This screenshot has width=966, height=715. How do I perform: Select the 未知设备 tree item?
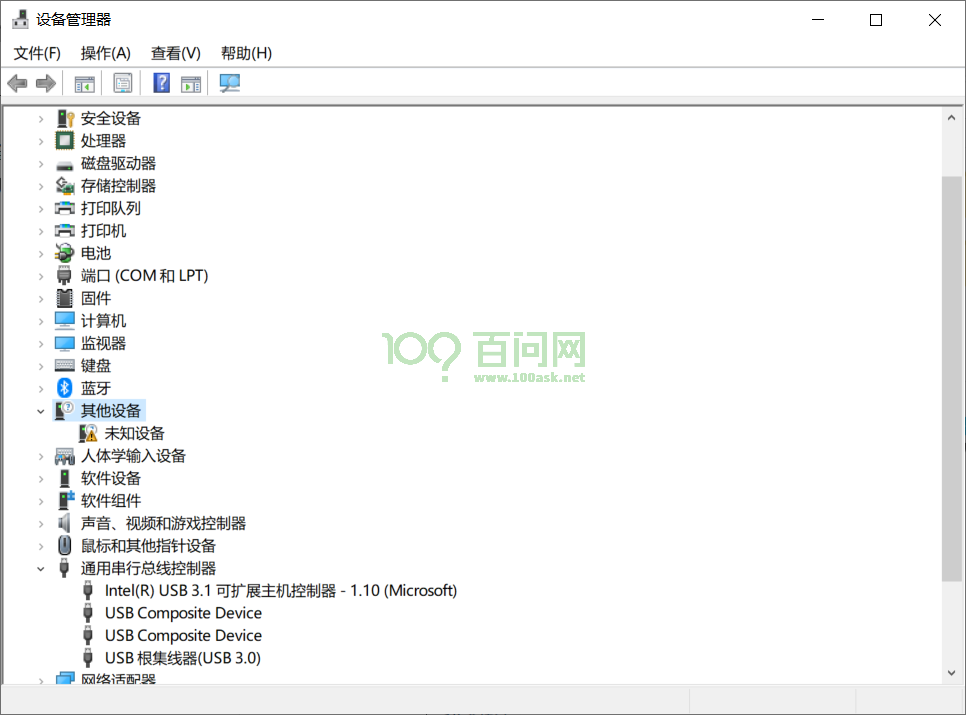pos(133,432)
